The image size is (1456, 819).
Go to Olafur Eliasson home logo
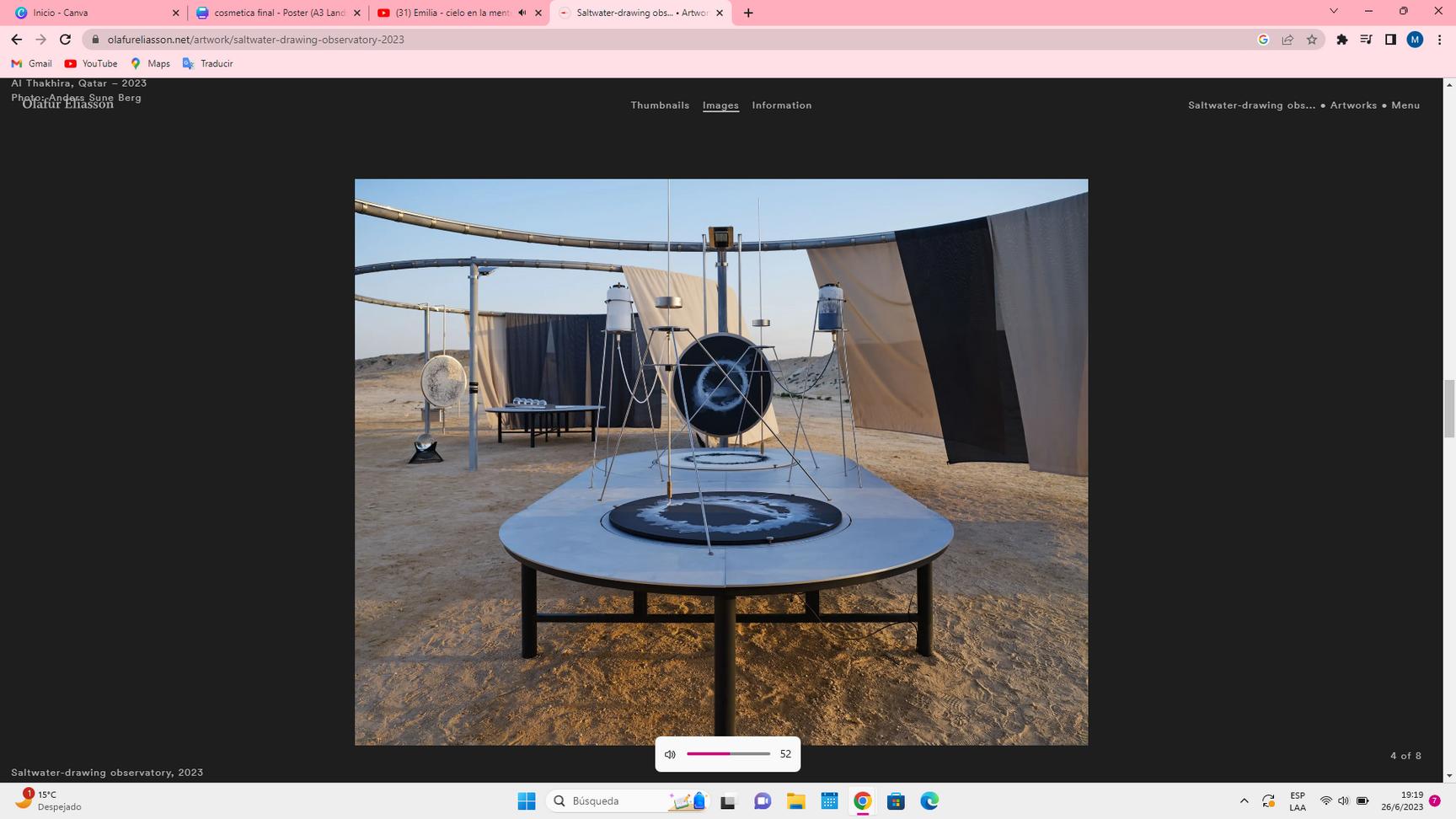[x=67, y=104]
